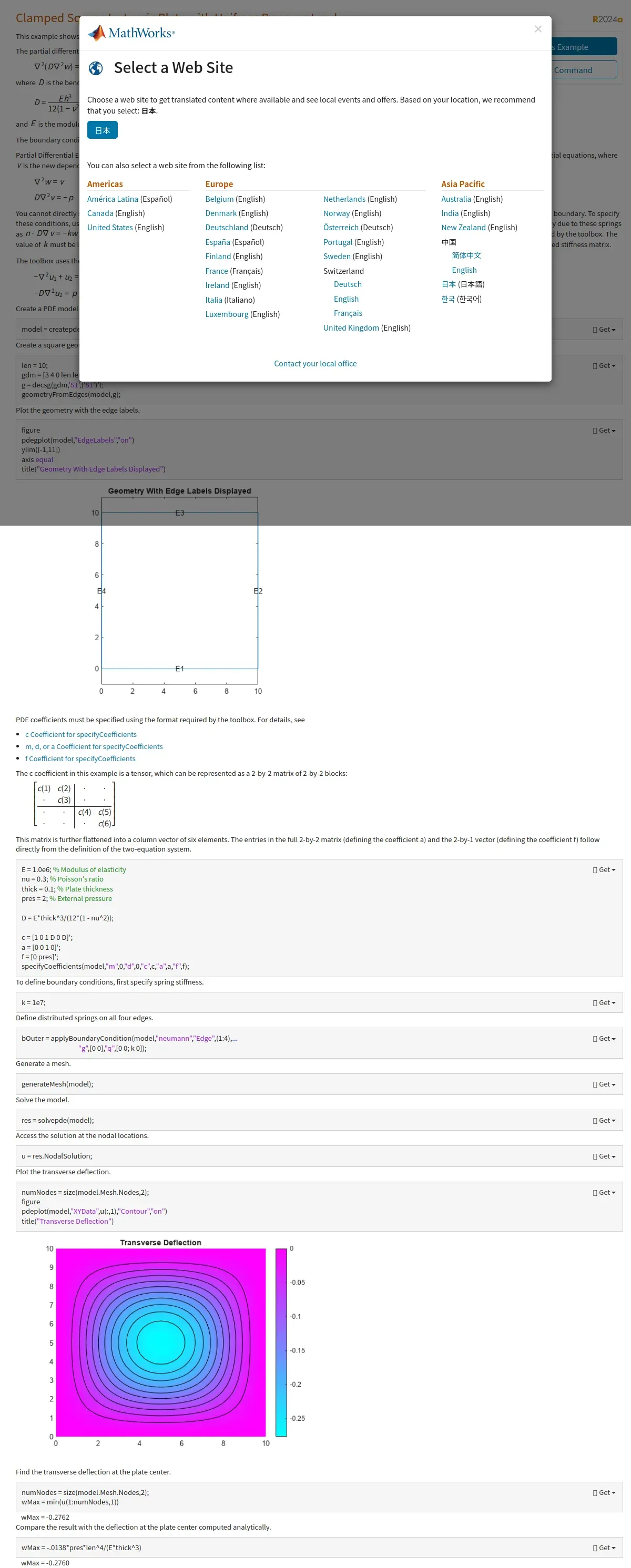Click the globe icon beside Select a Web Site
This screenshot has height=1568, width=631.
click(96, 68)
